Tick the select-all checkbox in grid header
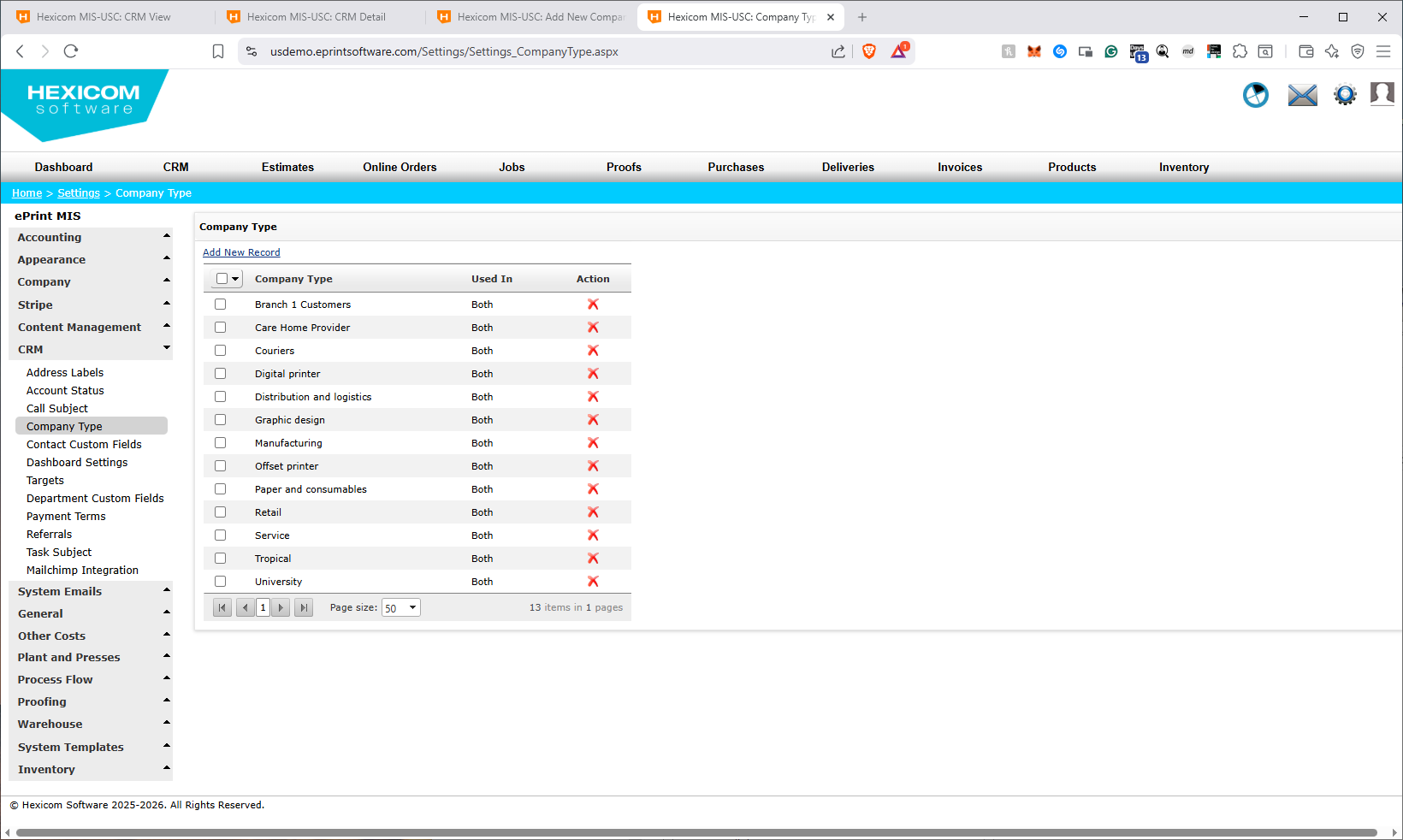The height and width of the screenshot is (840, 1403). point(222,279)
